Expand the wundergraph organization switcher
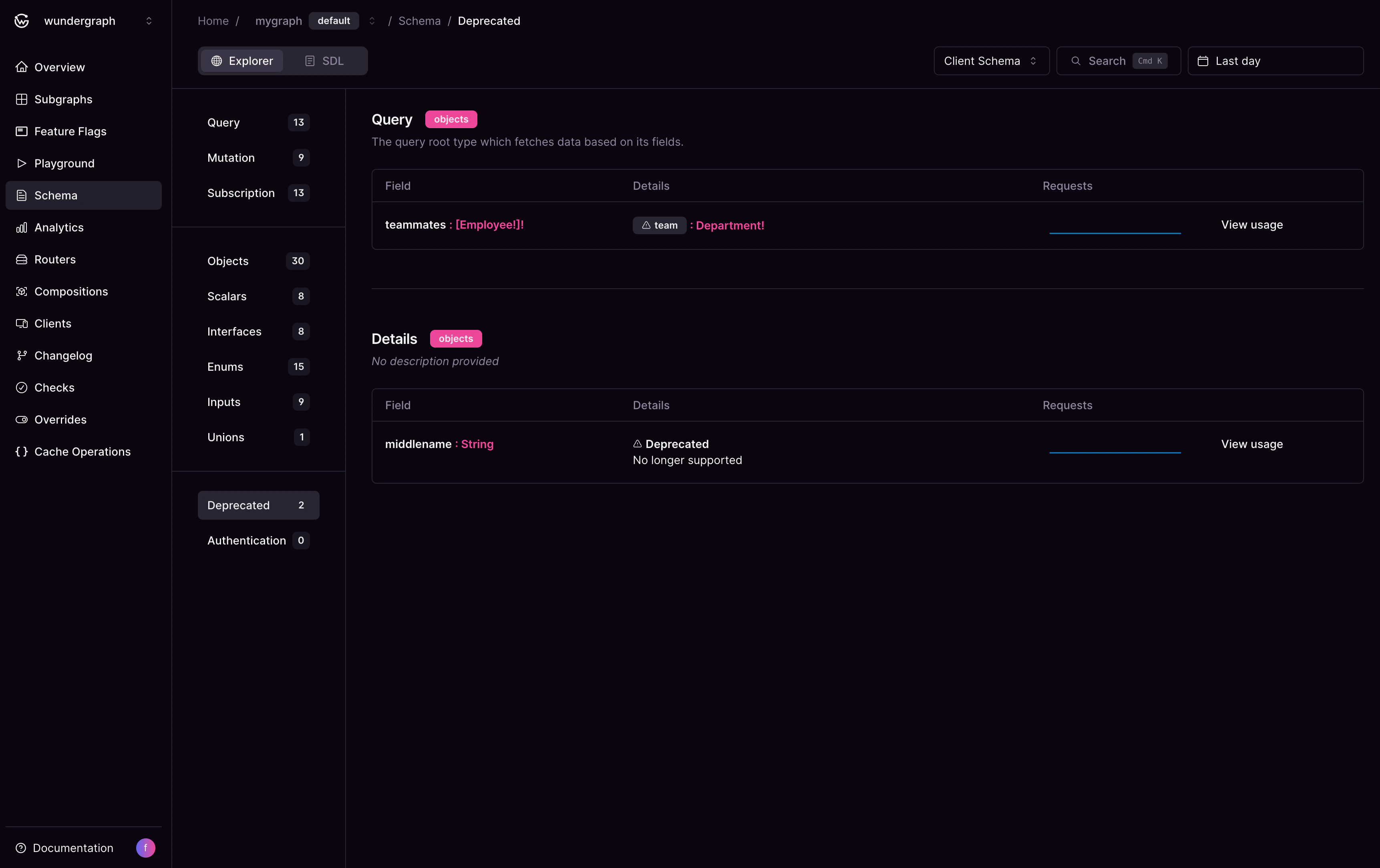This screenshot has width=1380, height=868. (149, 21)
